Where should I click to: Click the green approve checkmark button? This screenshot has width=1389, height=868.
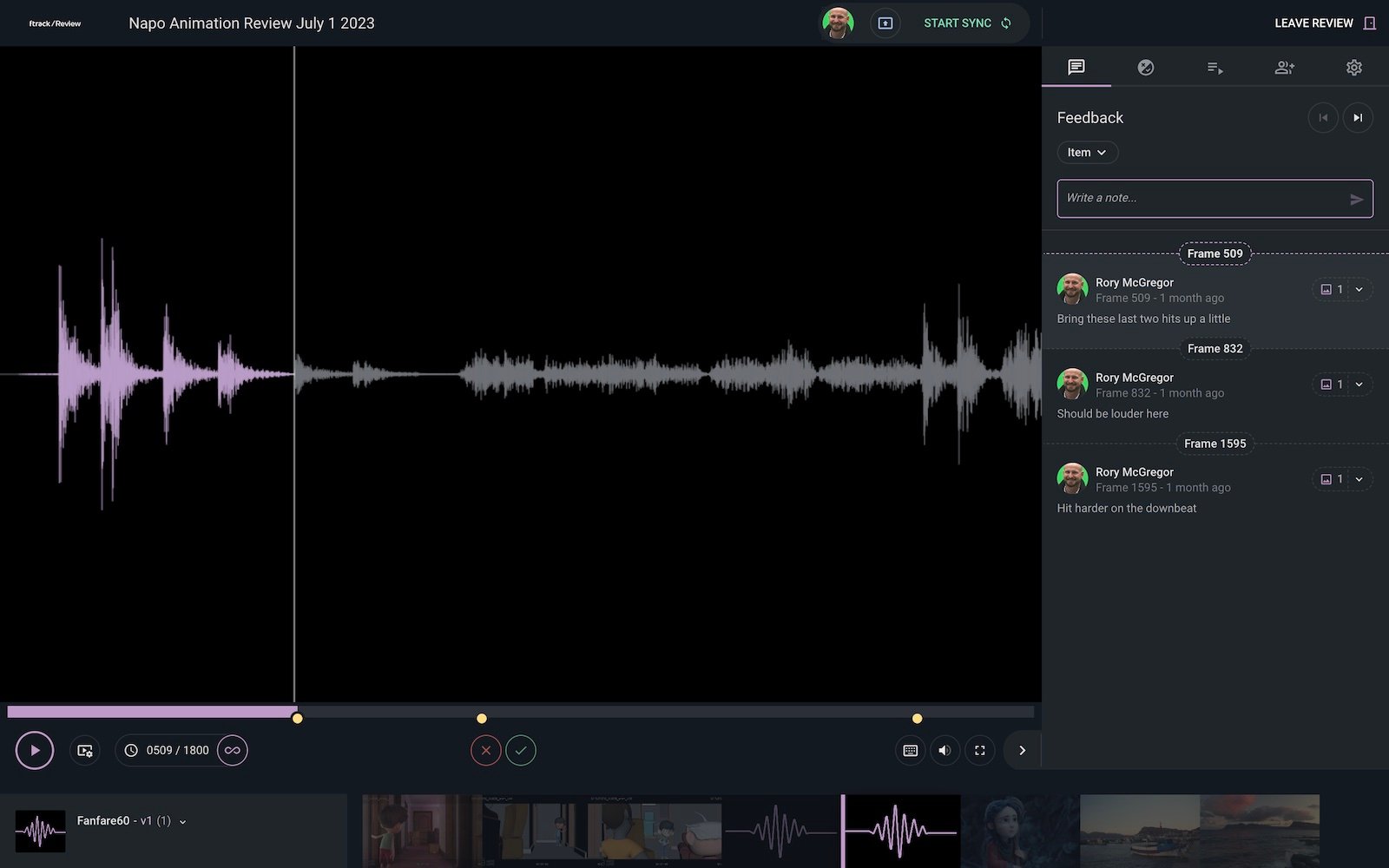pos(521,751)
